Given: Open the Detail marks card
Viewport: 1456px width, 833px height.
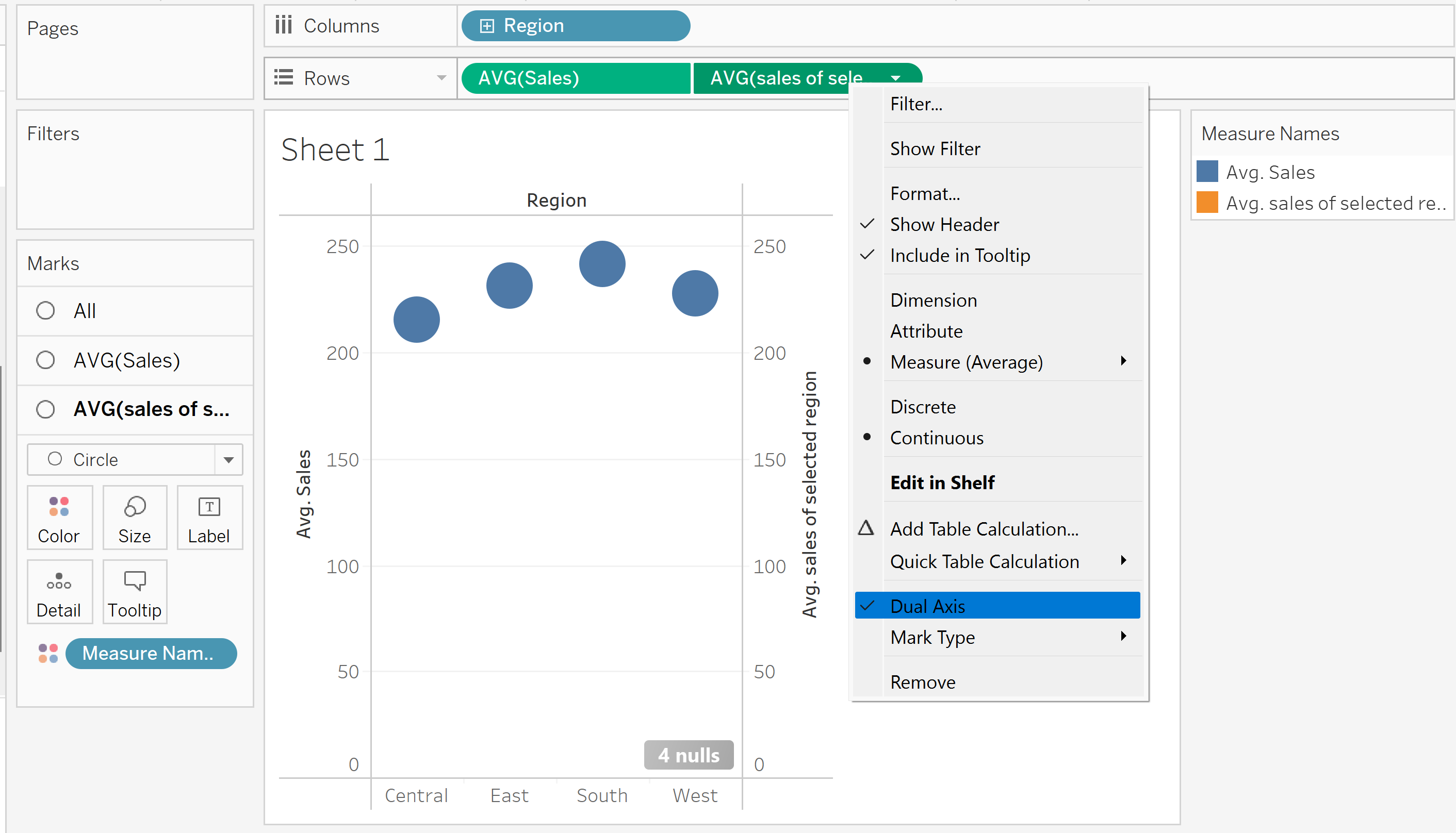Looking at the screenshot, I should [59, 592].
